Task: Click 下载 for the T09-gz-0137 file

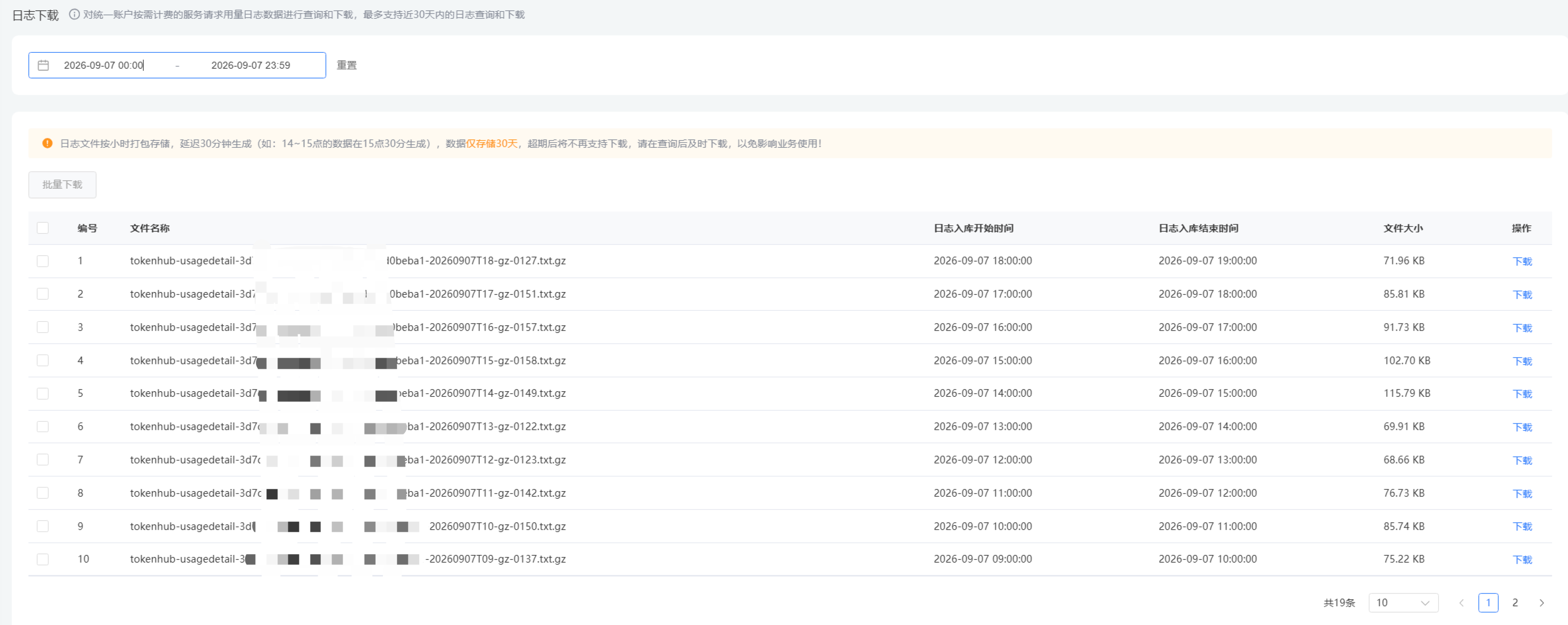Action: [1522, 560]
